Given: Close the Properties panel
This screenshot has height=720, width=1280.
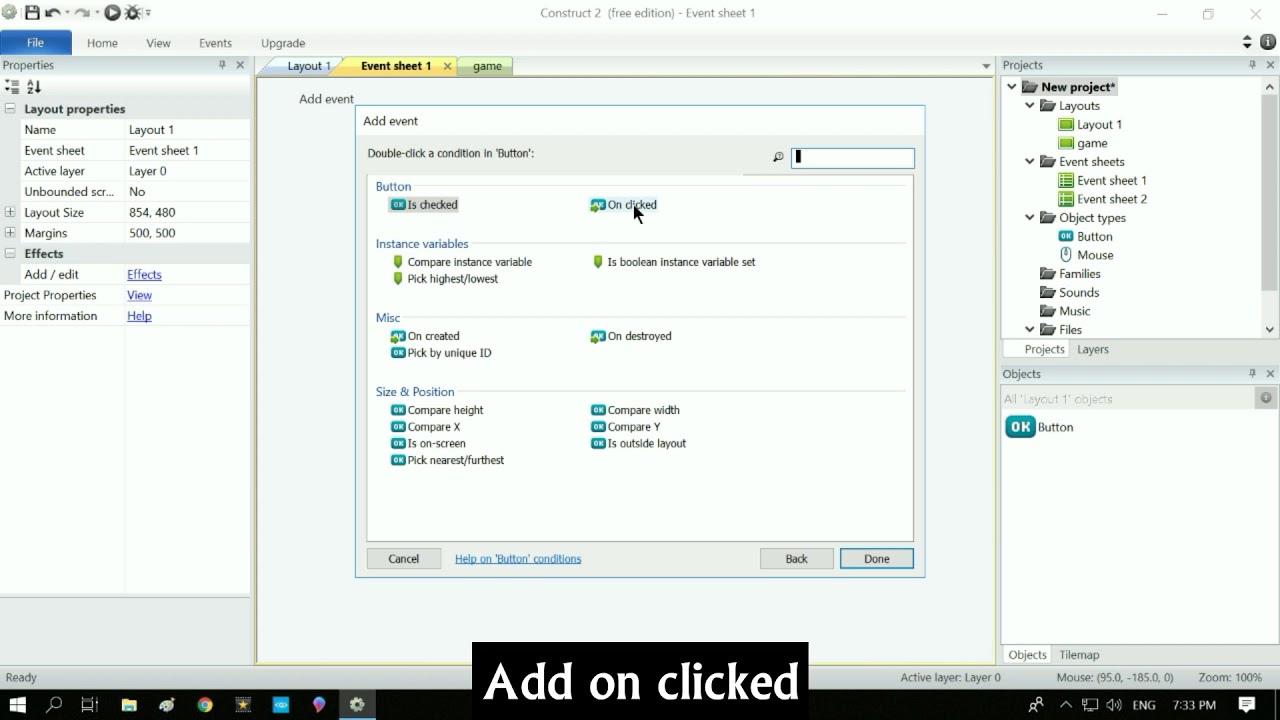Looking at the screenshot, I should [x=240, y=65].
